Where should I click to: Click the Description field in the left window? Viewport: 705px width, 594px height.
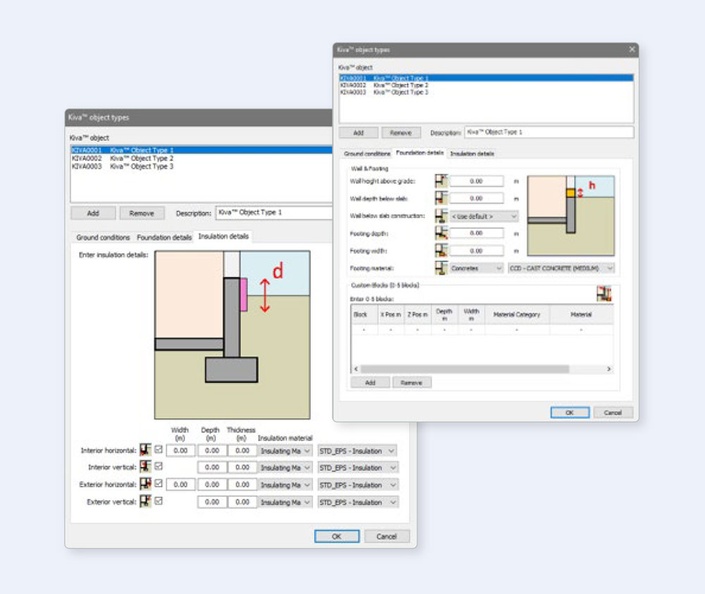click(274, 213)
